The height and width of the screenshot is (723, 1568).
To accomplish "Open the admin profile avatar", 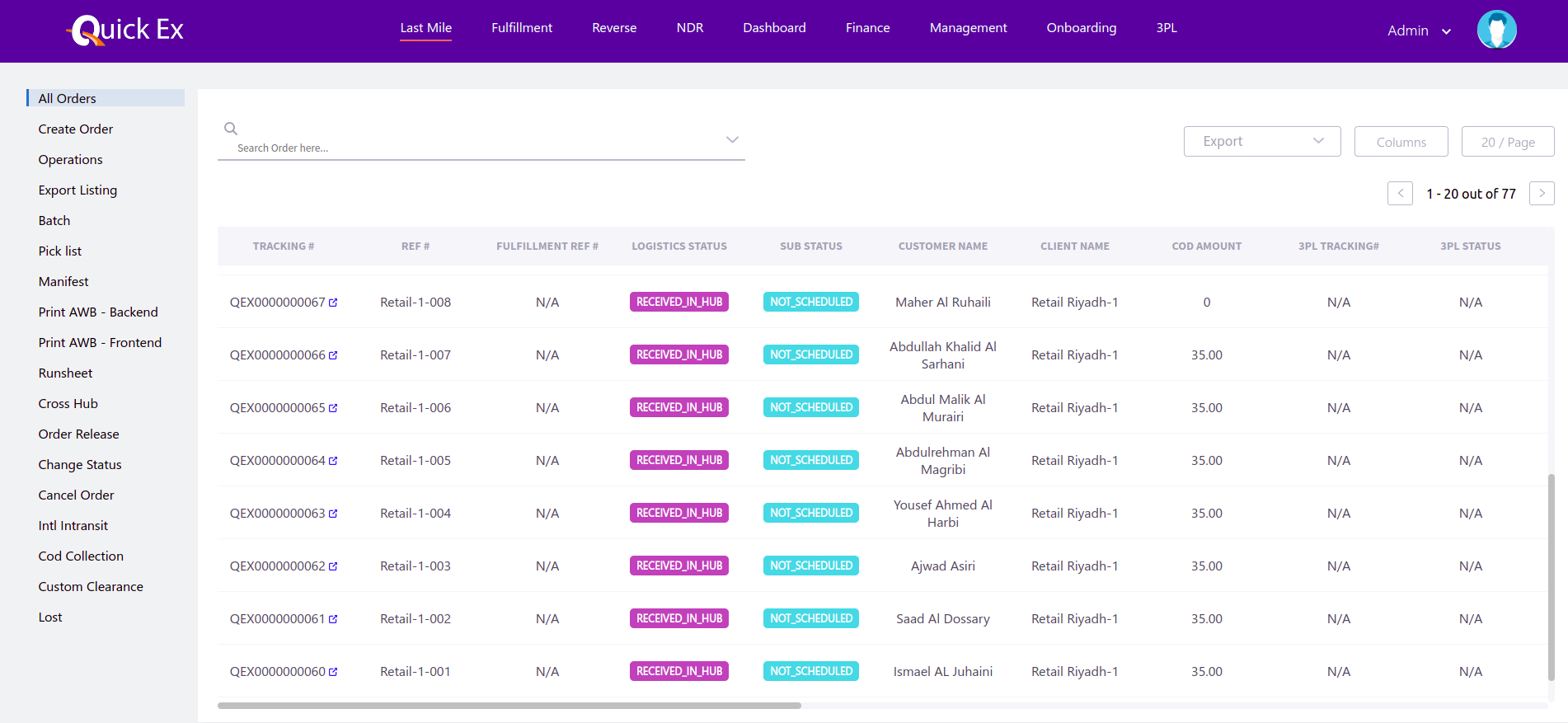I will (x=1496, y=30).
